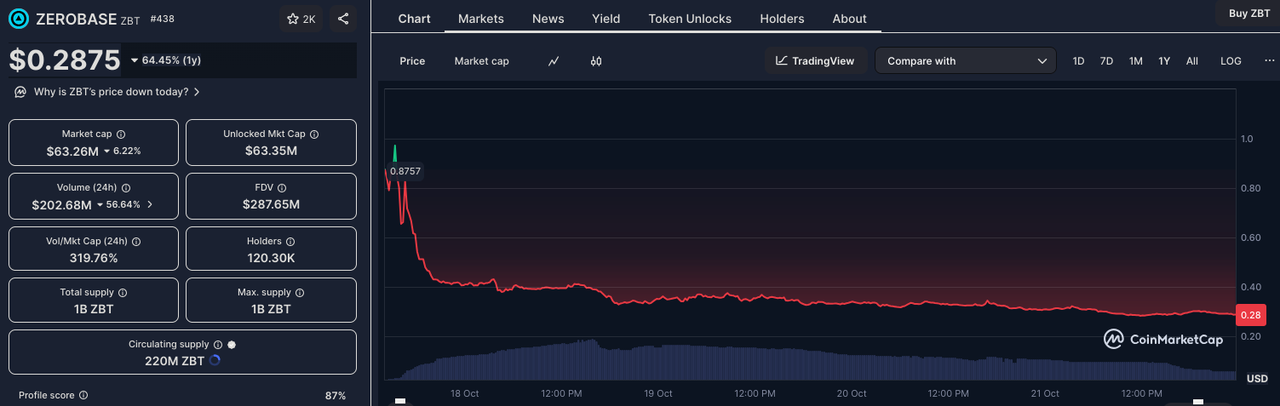This screenshot has height=406, width=1280.
Task: Click the ZEROBASE coin logo icon
Action: point(19,18)
